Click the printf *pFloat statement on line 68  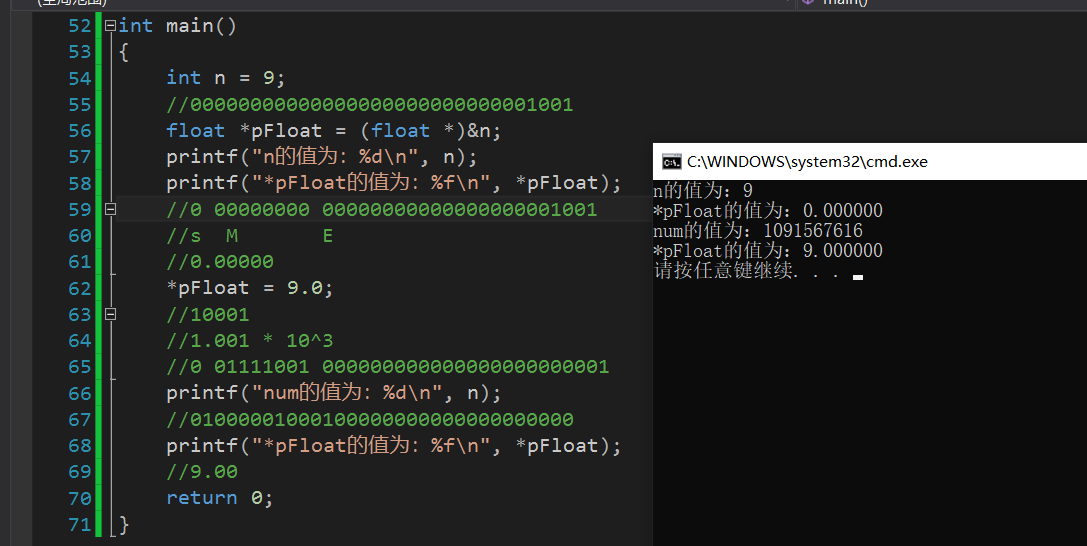(394, 445)
